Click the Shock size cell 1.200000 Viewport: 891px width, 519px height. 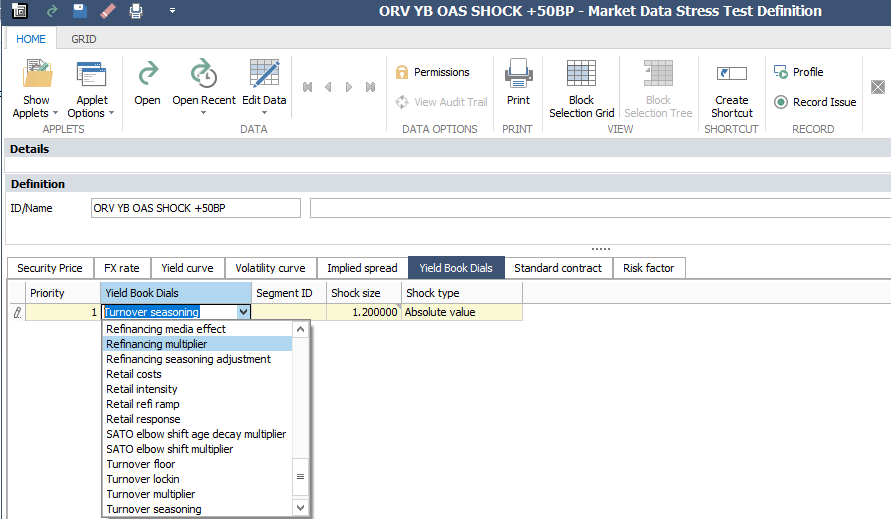point(364,312)
